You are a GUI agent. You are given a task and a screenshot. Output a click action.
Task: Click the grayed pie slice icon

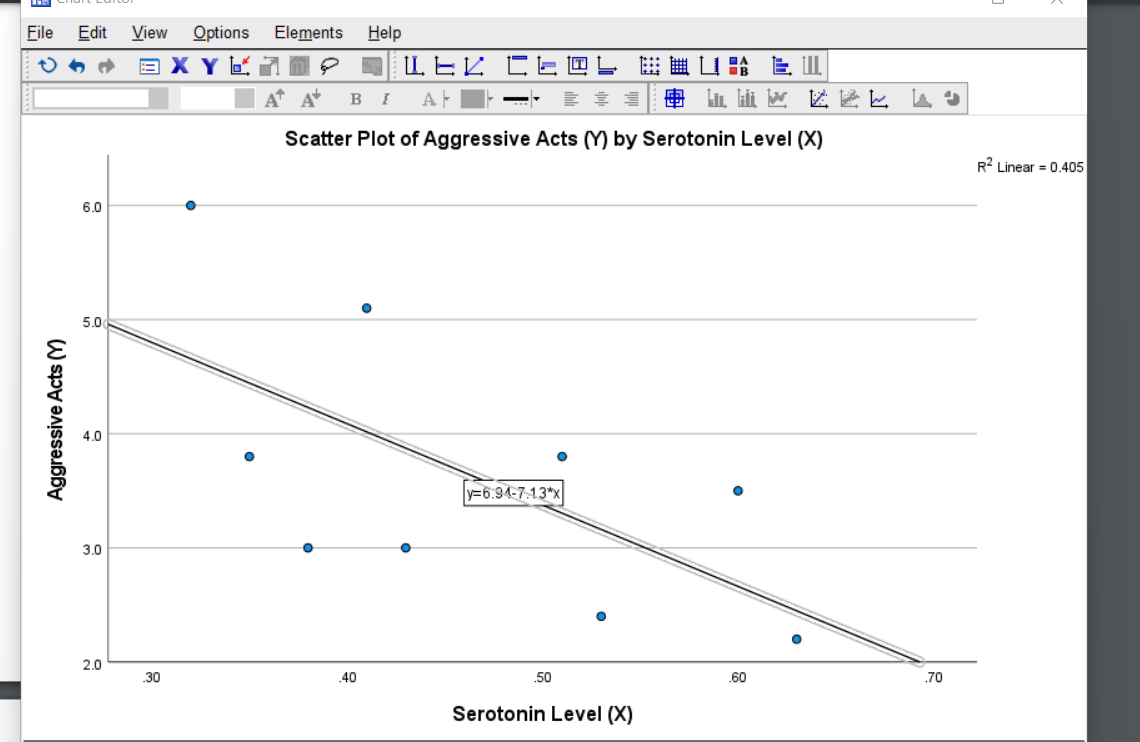tap(952, 98)
